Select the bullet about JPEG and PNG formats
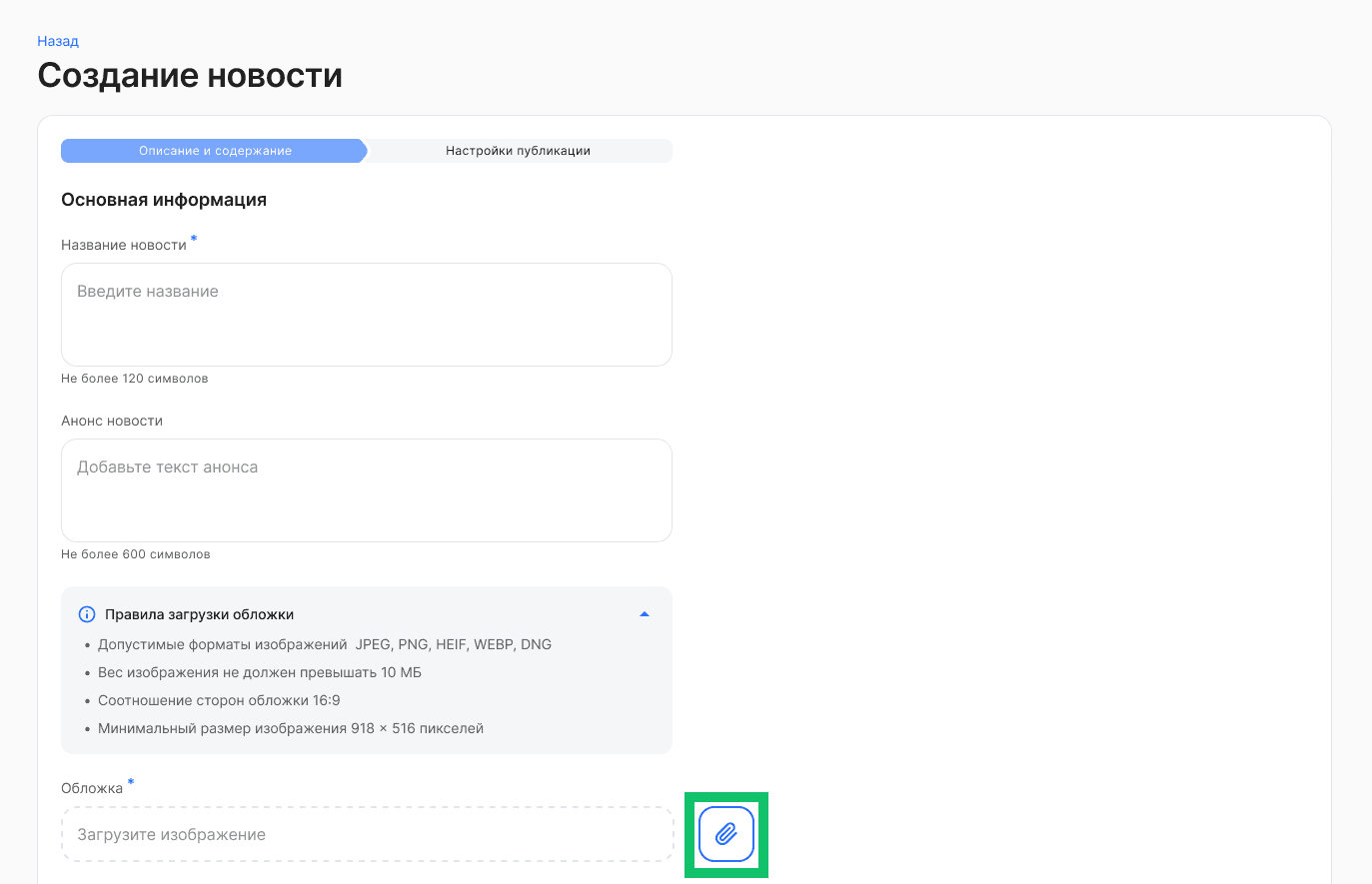The image size is (1372, 884). (x=324, y=644)
